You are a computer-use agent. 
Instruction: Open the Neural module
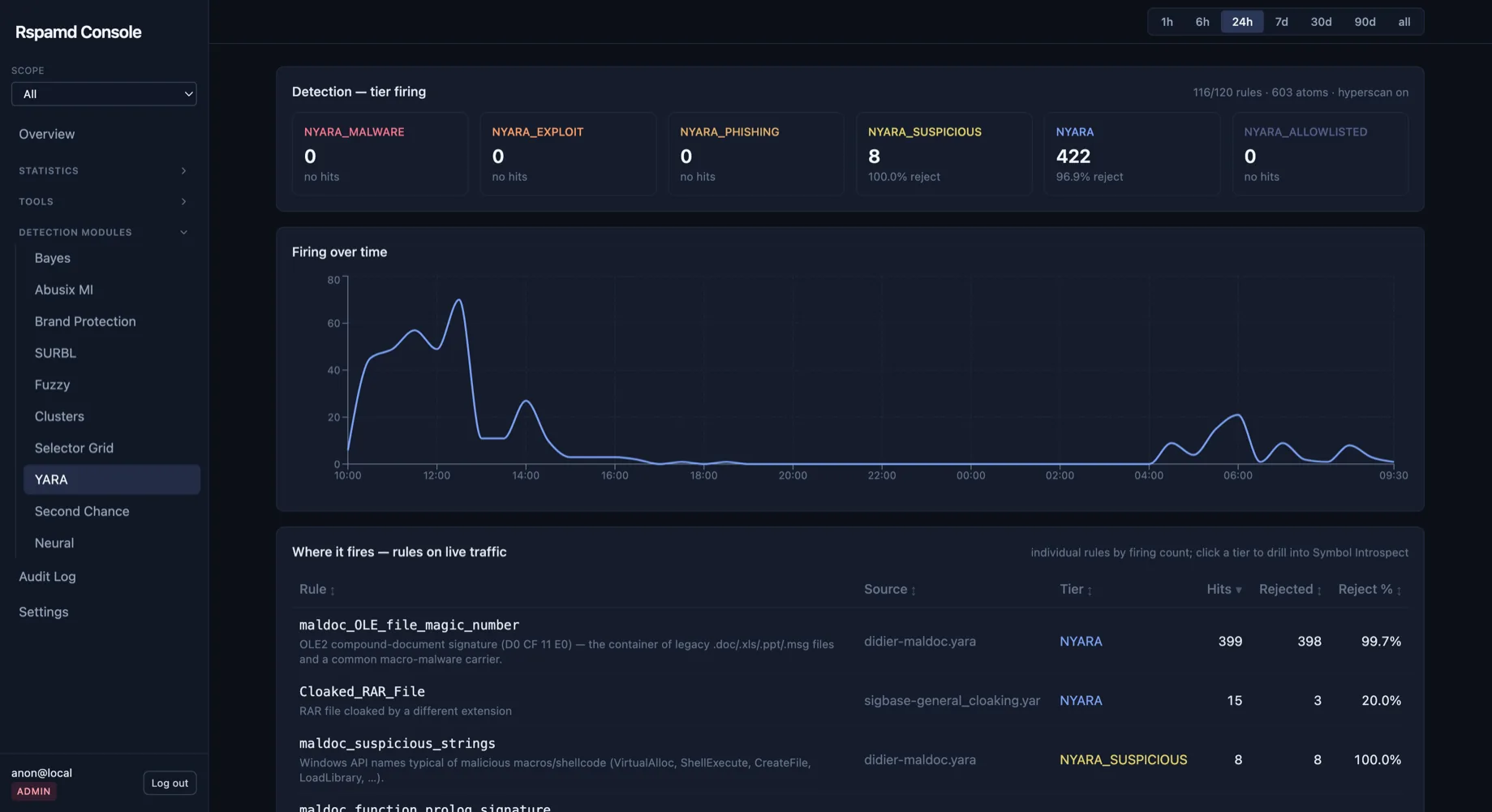coord(112,543)
